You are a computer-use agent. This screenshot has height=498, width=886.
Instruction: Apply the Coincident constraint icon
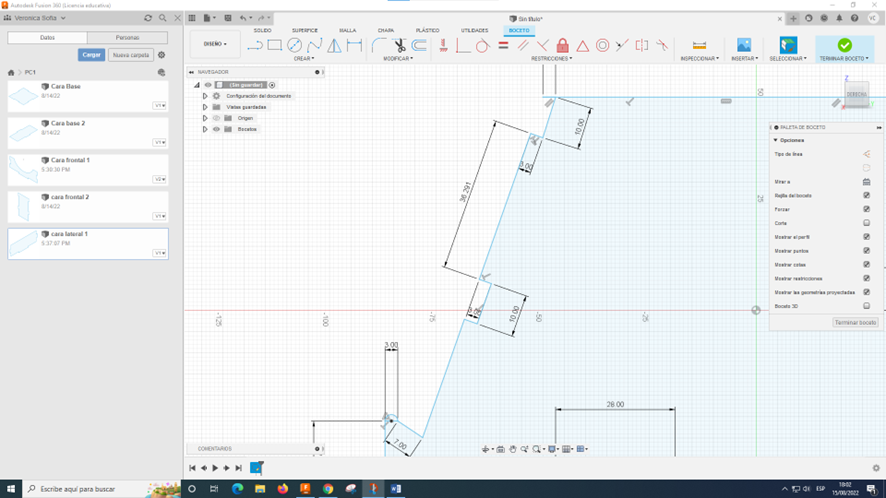463,45
